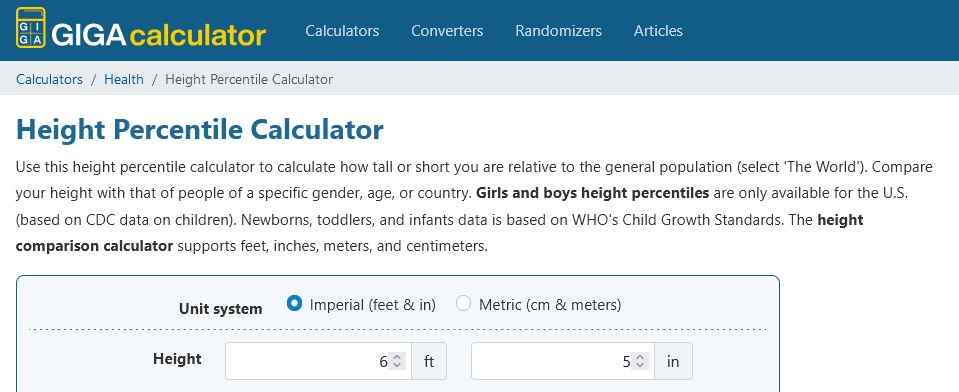959x392 pixels.
Task: Click the GIGA calculator grid logo icon
Action: tap(31, 28)
